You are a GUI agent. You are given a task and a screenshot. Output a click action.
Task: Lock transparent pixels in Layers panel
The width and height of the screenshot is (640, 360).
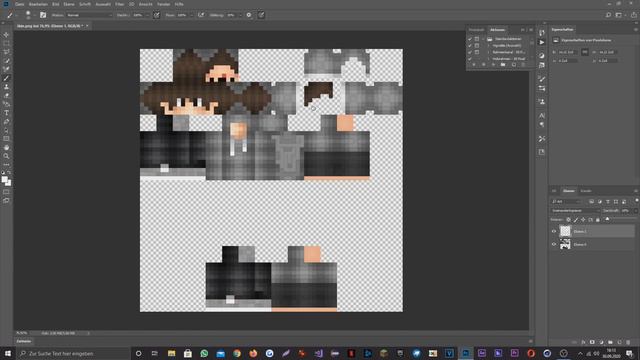pyautogui.click(x=569, y=220)
